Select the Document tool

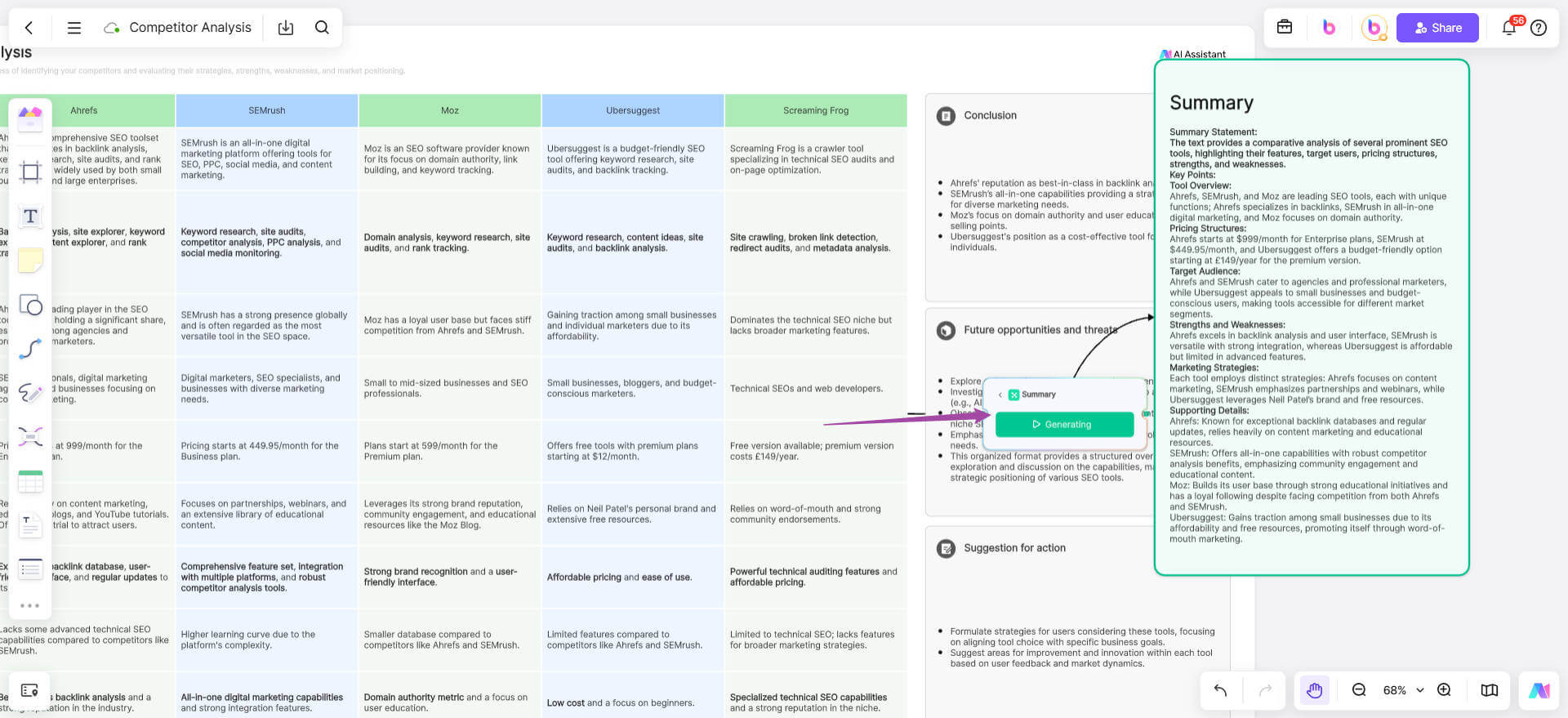pos(30,526)
